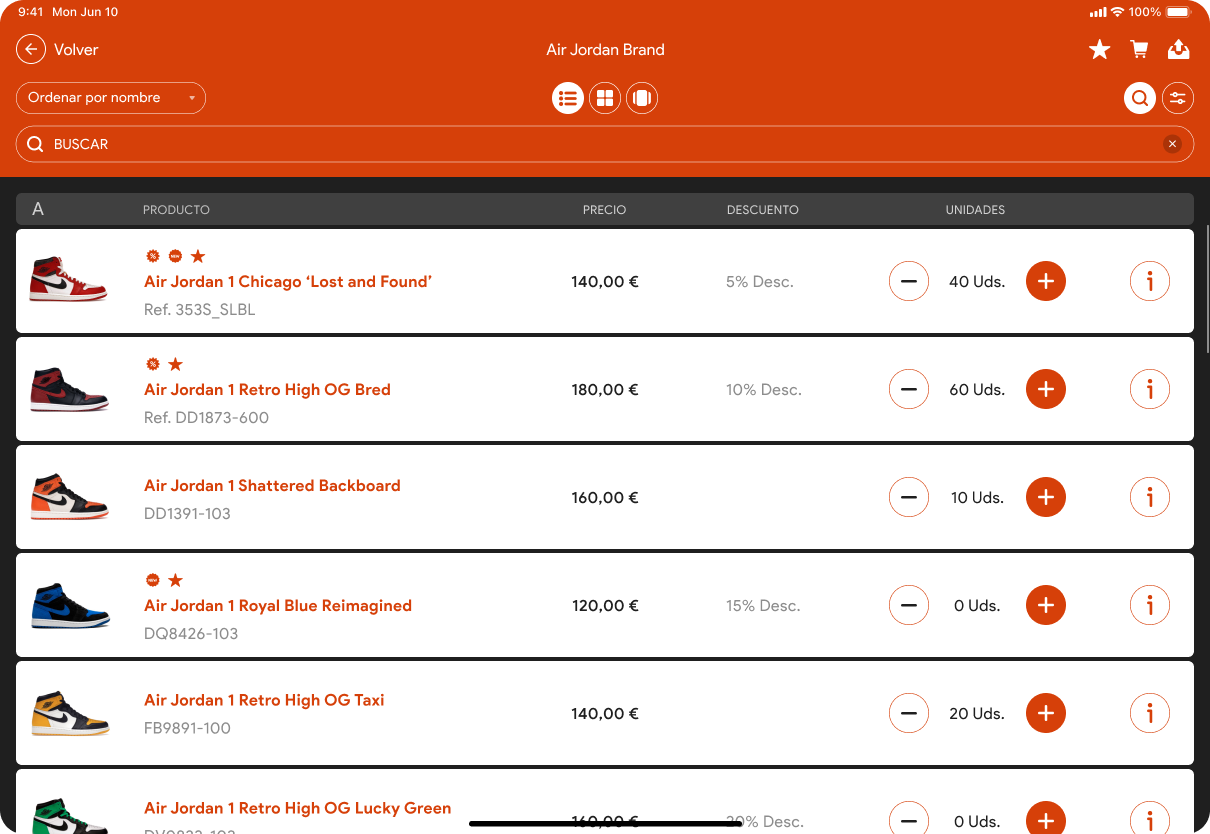Screen dimensions: 1210x834
Task: Click the 15% Desc. discount text
Action: [x=763, y=606]
